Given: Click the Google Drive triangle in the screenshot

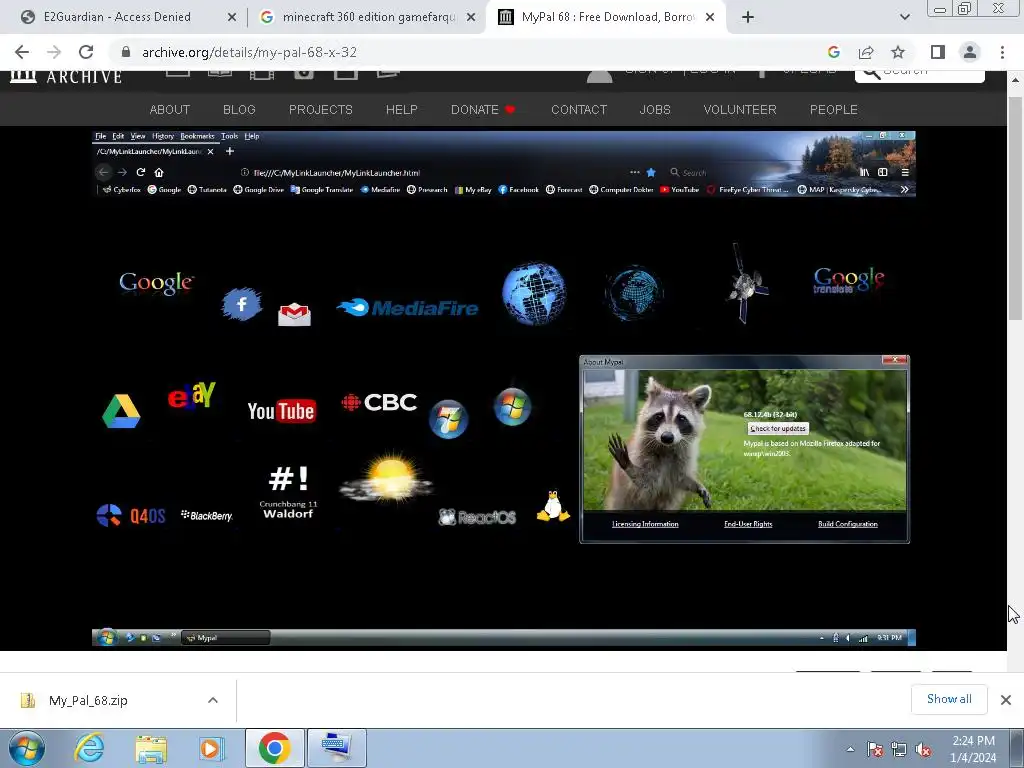Looking at the screenshot, I should 121,411.
